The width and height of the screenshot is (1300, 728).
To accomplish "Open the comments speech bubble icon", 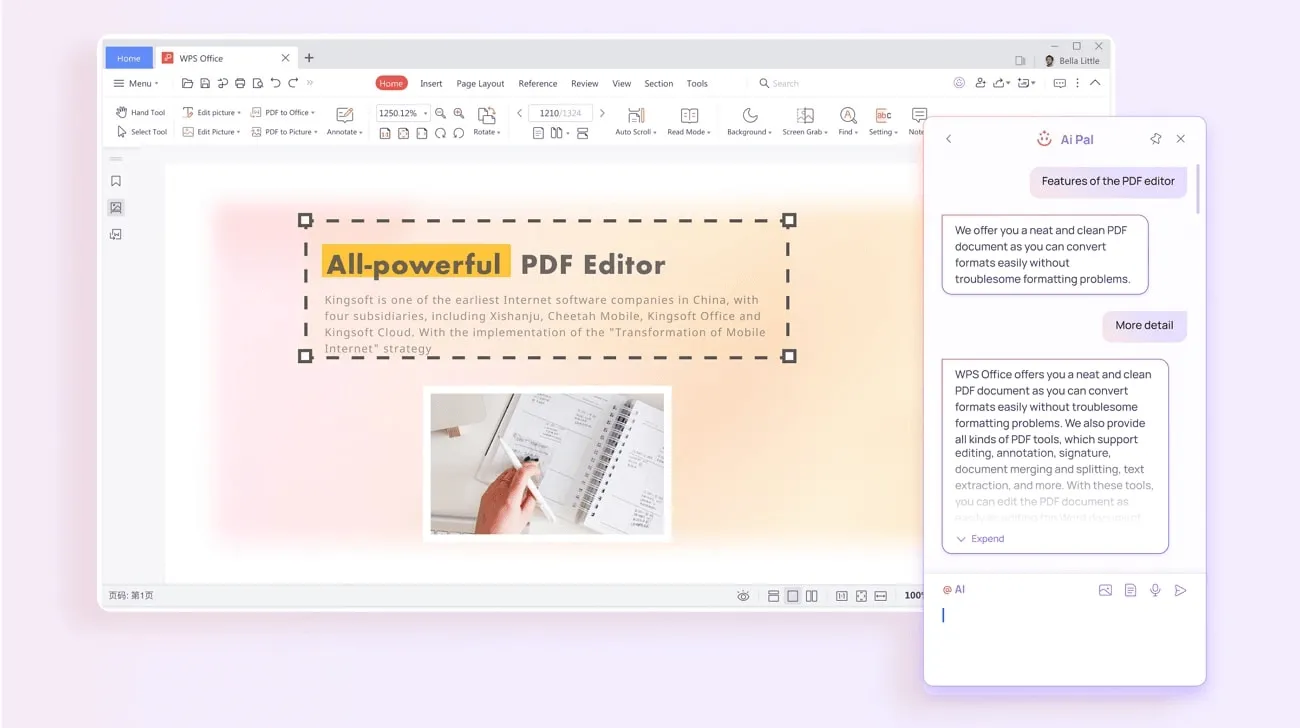I will tap(1059, 83).
